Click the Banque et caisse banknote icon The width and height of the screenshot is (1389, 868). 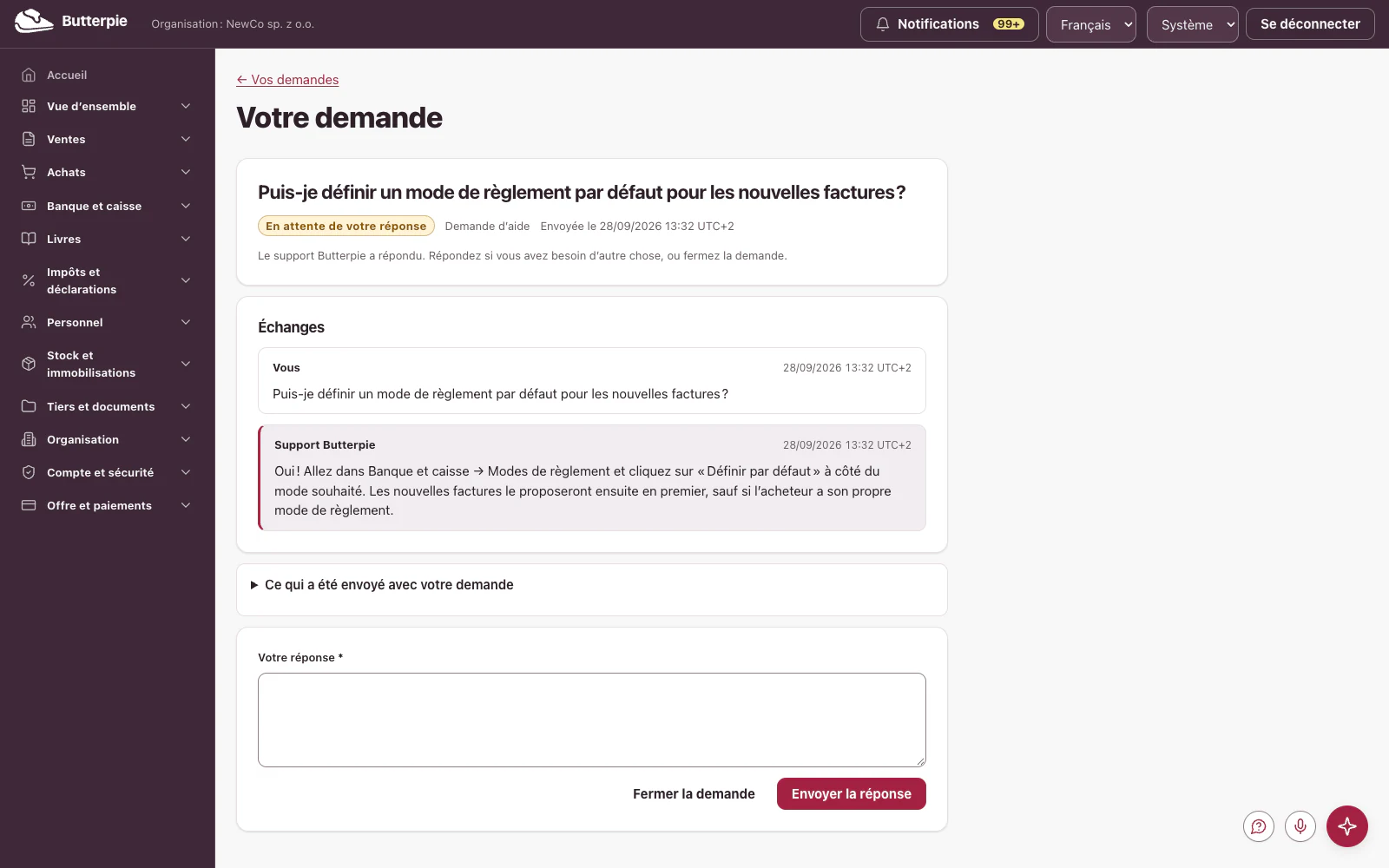click(x=29, y=206)
